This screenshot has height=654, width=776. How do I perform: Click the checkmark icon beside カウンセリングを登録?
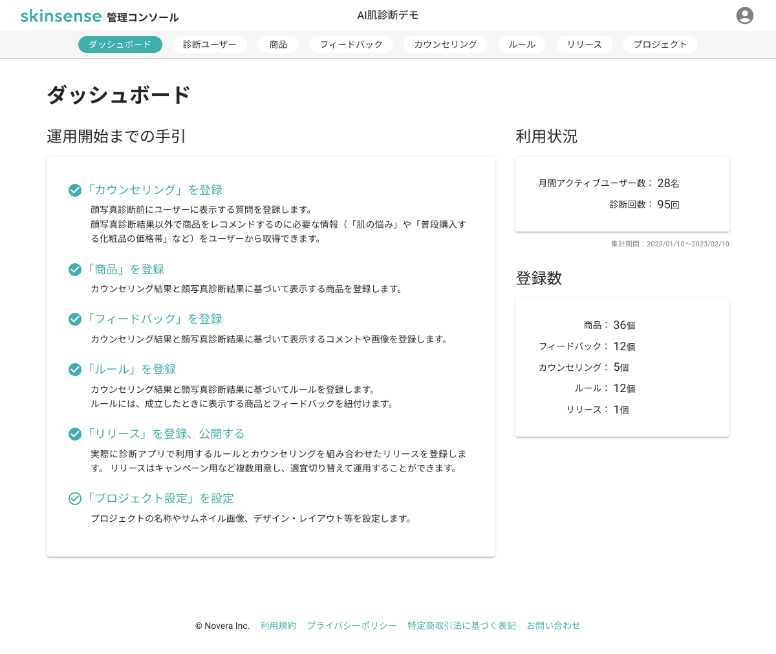coord(75,190)
